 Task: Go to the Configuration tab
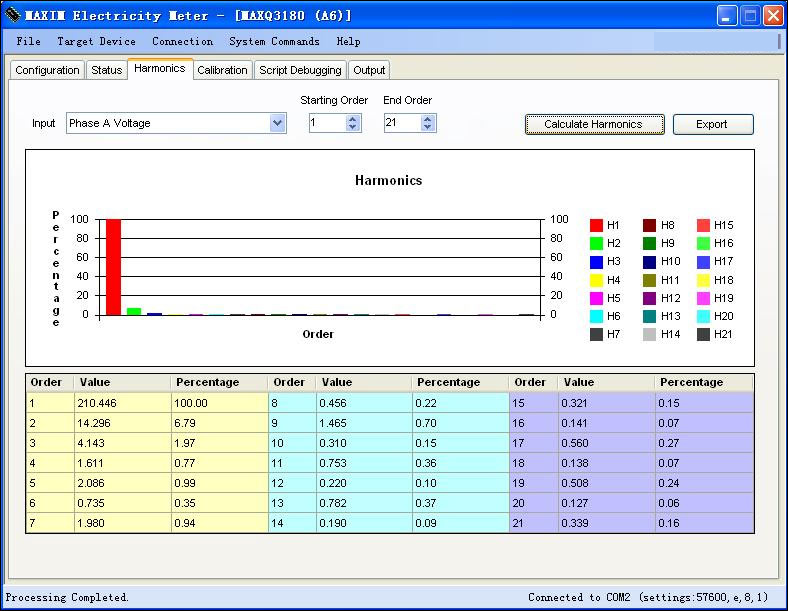[47, 70]
